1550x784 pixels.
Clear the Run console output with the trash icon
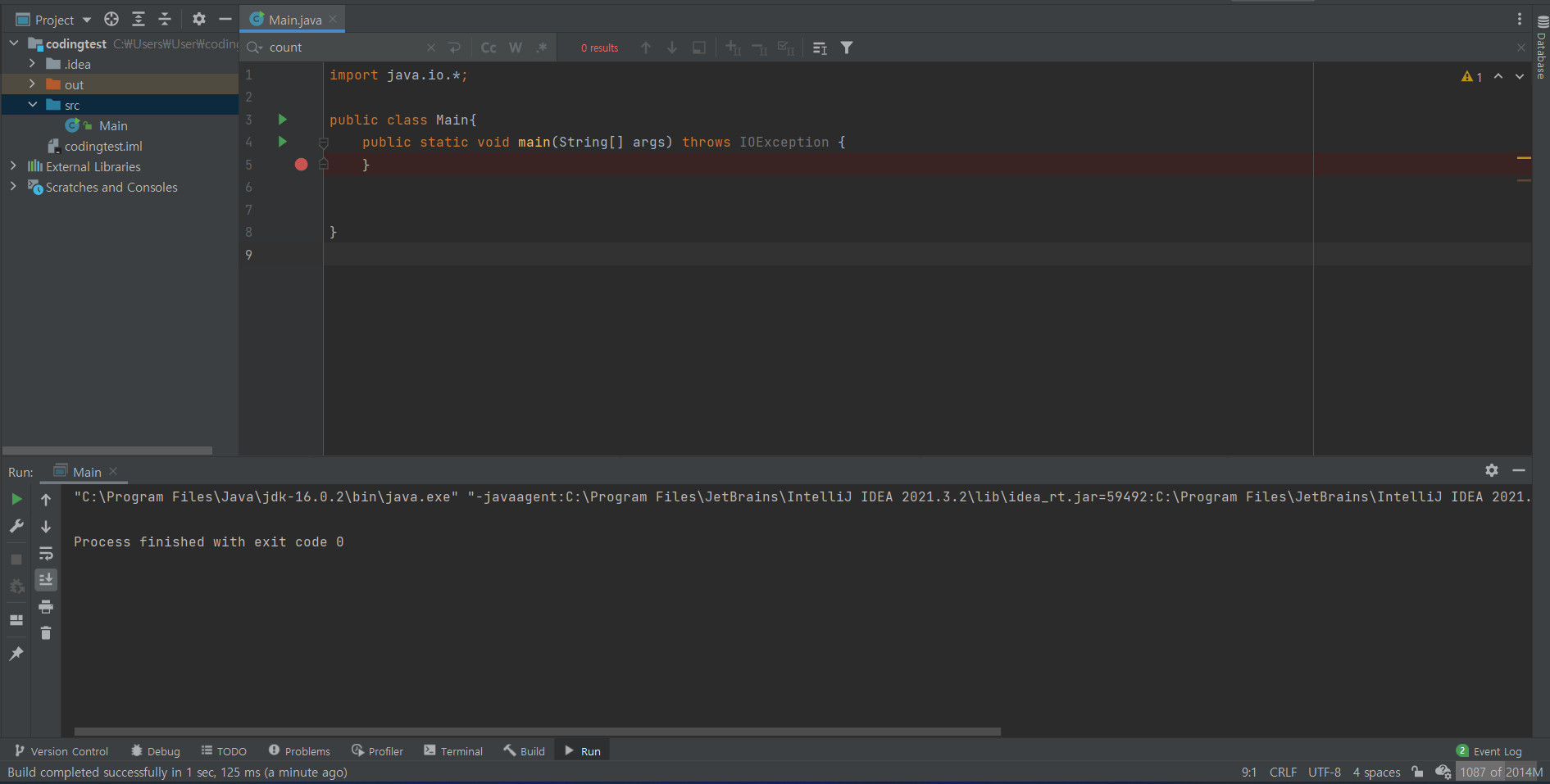[x=46, y=632]
